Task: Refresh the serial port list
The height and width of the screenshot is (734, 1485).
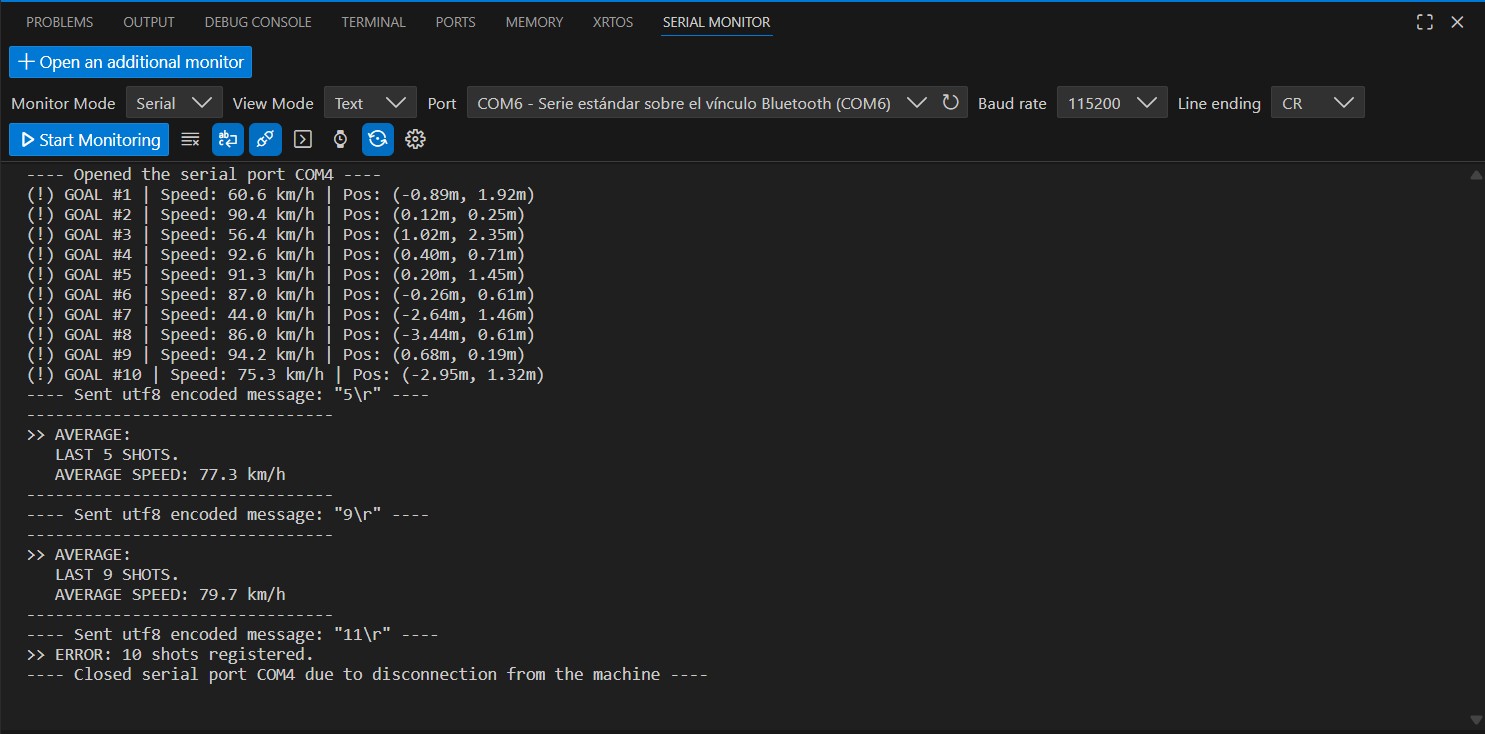Action: (951, 102)
